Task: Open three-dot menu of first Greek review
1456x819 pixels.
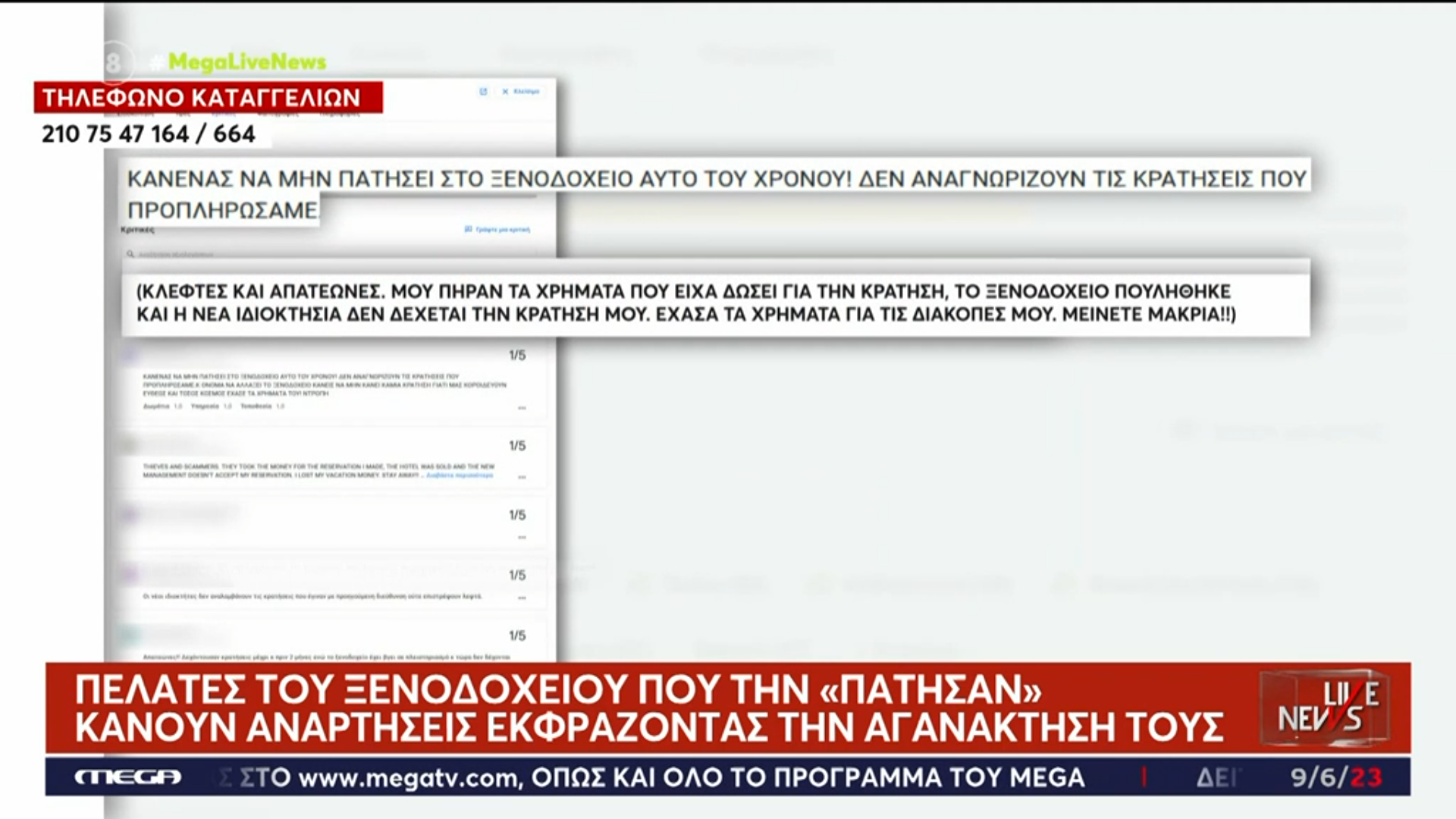Action: (x=522, y=408)
